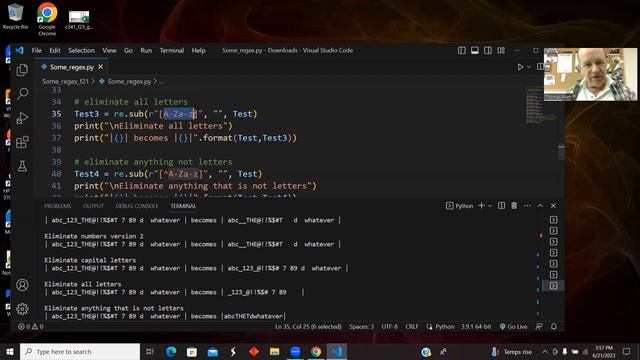Split the terminal
Image resolution: width=640 pixels, height=360 pixels.
(501, 206)
